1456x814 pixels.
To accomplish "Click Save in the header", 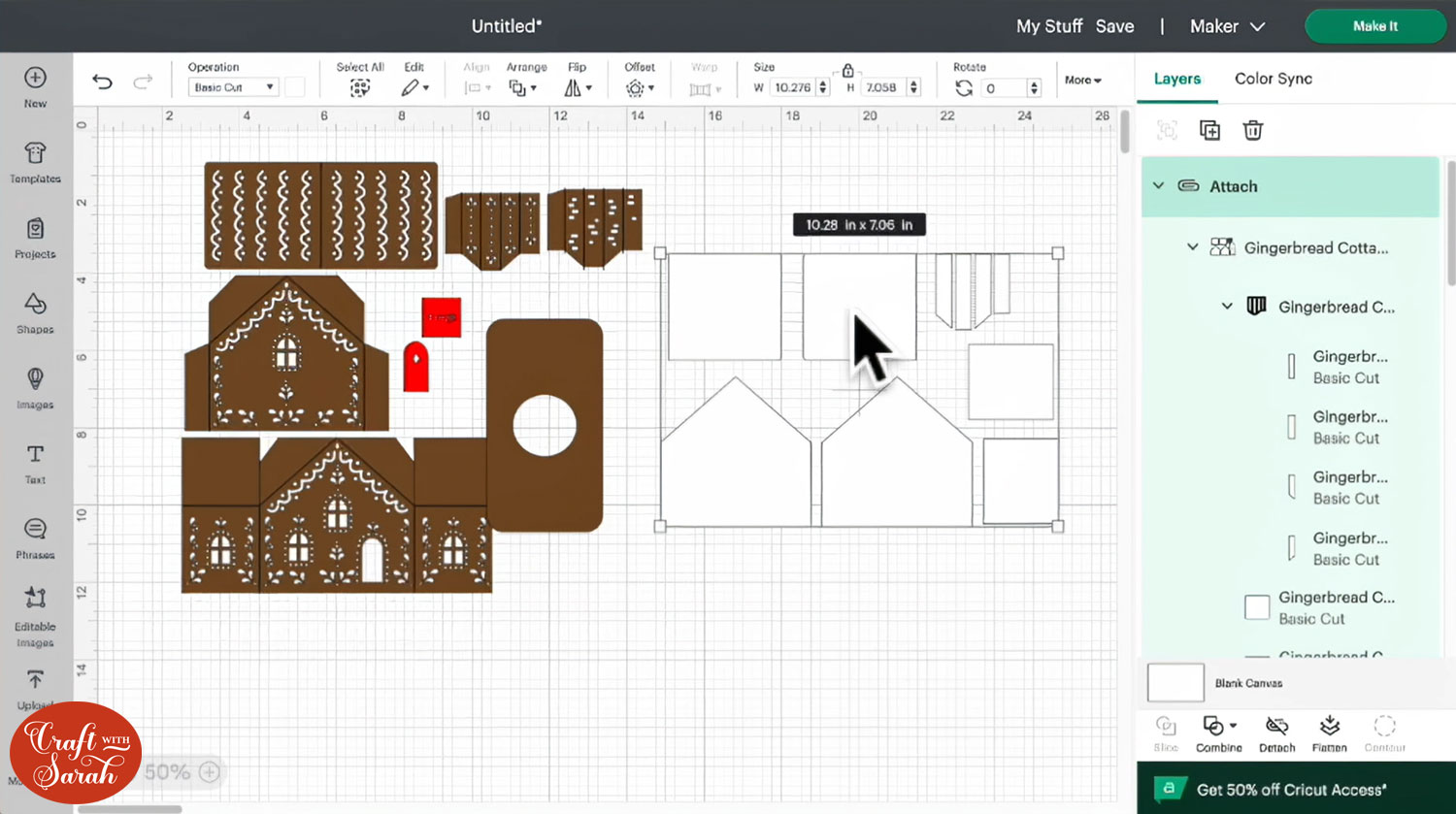I will click(x=1114, y=26).
